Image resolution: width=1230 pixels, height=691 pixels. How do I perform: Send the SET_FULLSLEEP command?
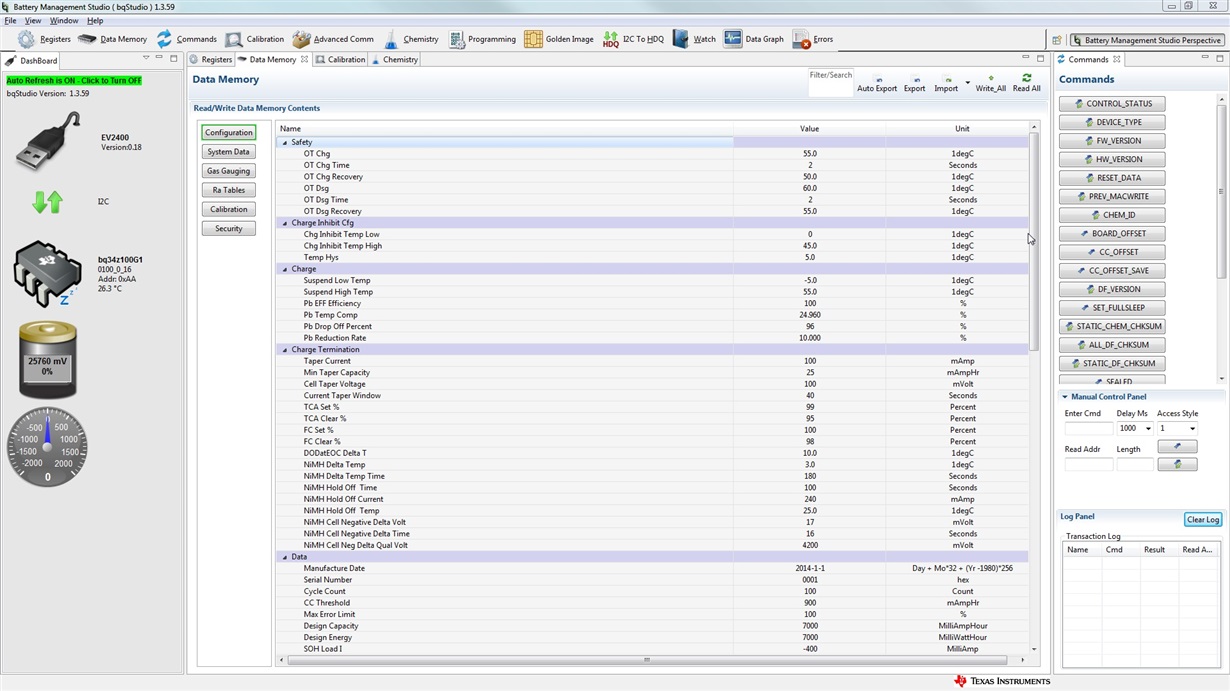pyautogui.click(x=1112, y=308)
